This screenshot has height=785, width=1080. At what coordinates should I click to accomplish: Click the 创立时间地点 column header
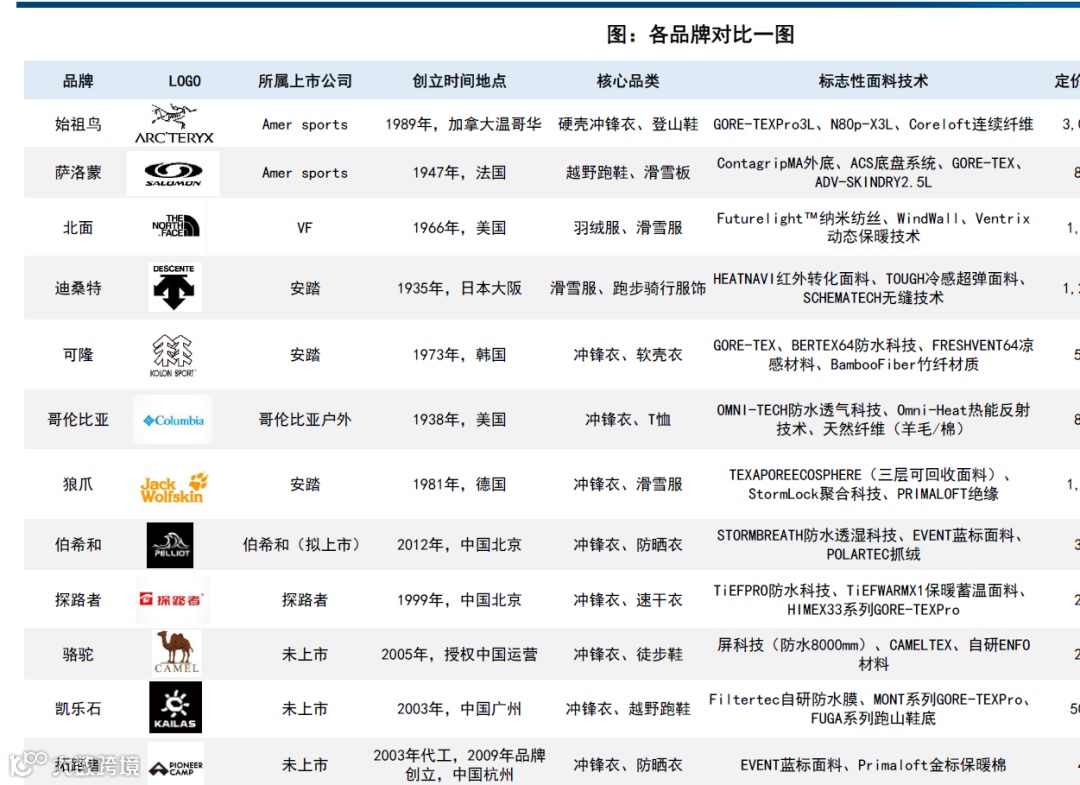459,81
